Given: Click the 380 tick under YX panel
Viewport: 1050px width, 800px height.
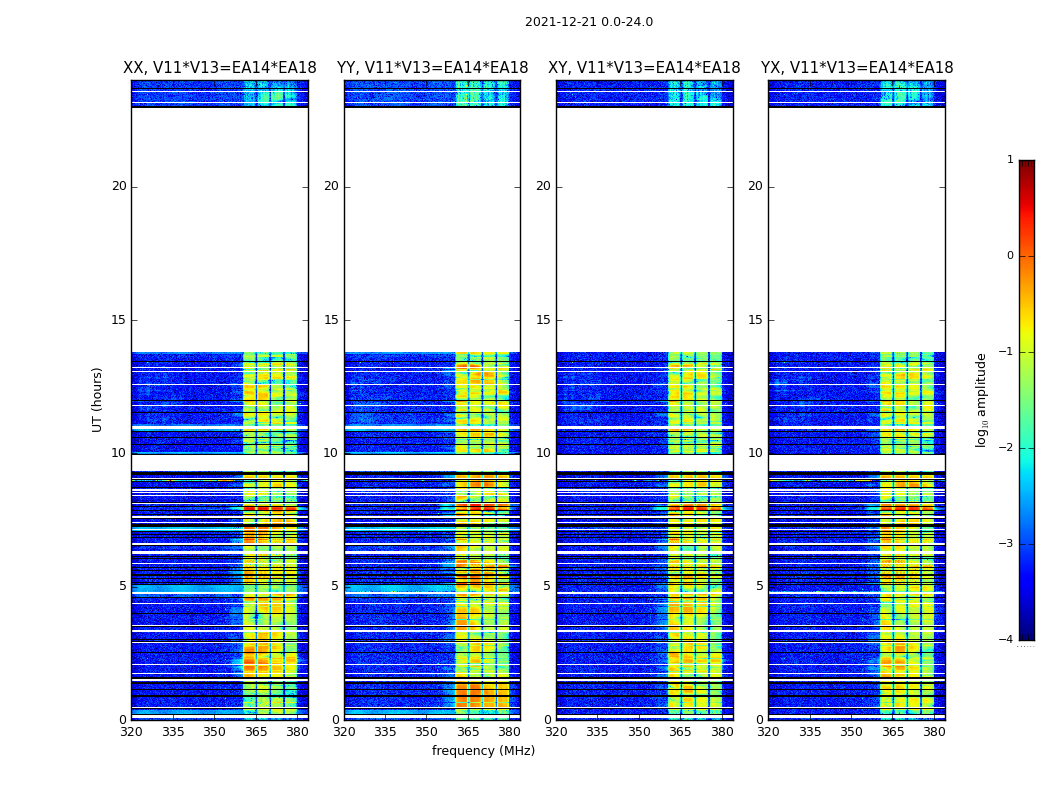Looking at the screenshot, I should click(x=934, y=731).
